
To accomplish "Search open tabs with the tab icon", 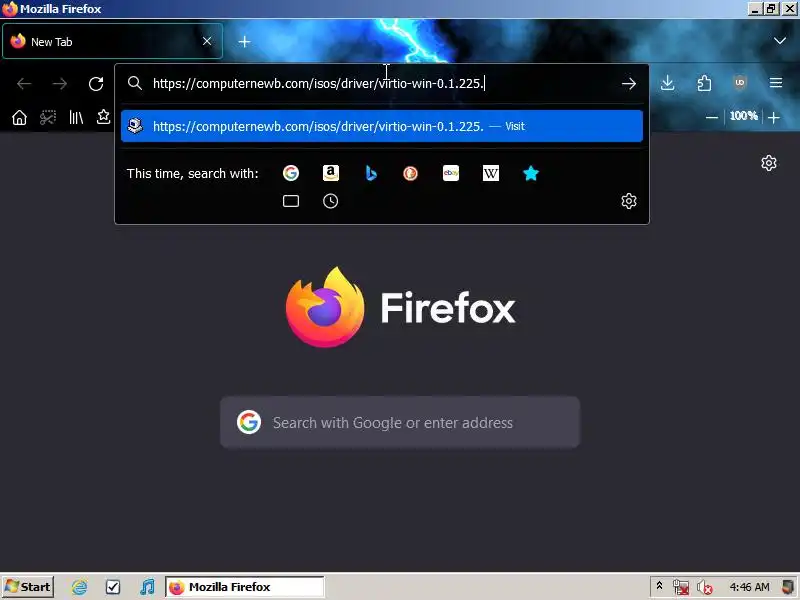I will tap(291, 201).
